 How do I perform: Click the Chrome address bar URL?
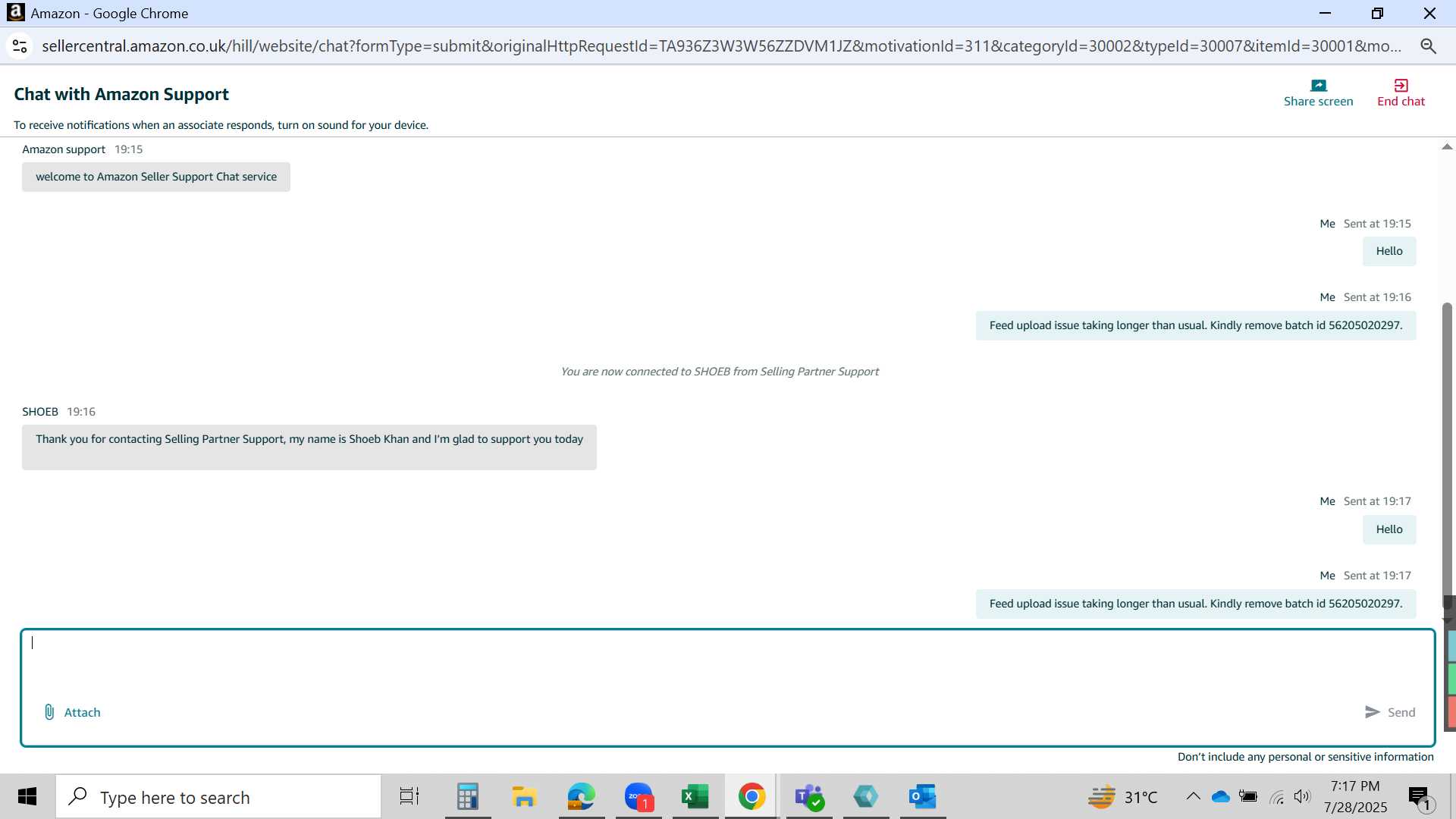721,46
